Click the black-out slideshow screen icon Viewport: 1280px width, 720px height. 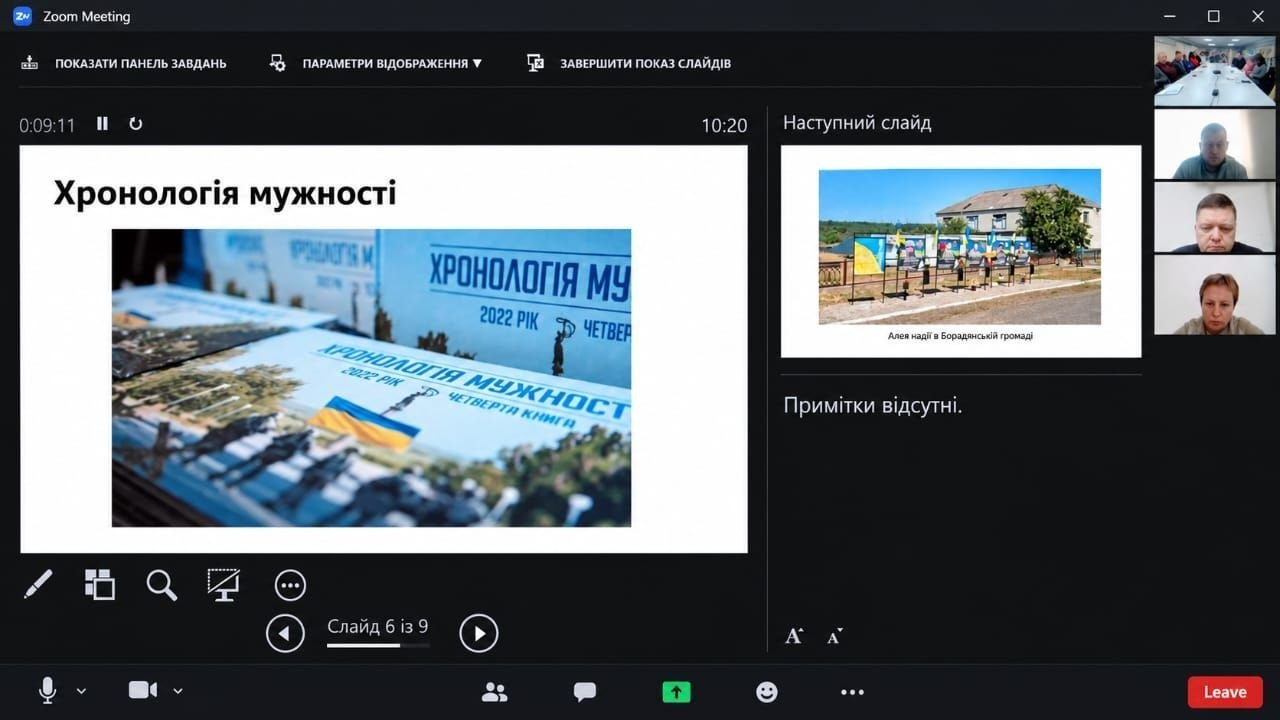pos(223,584)
